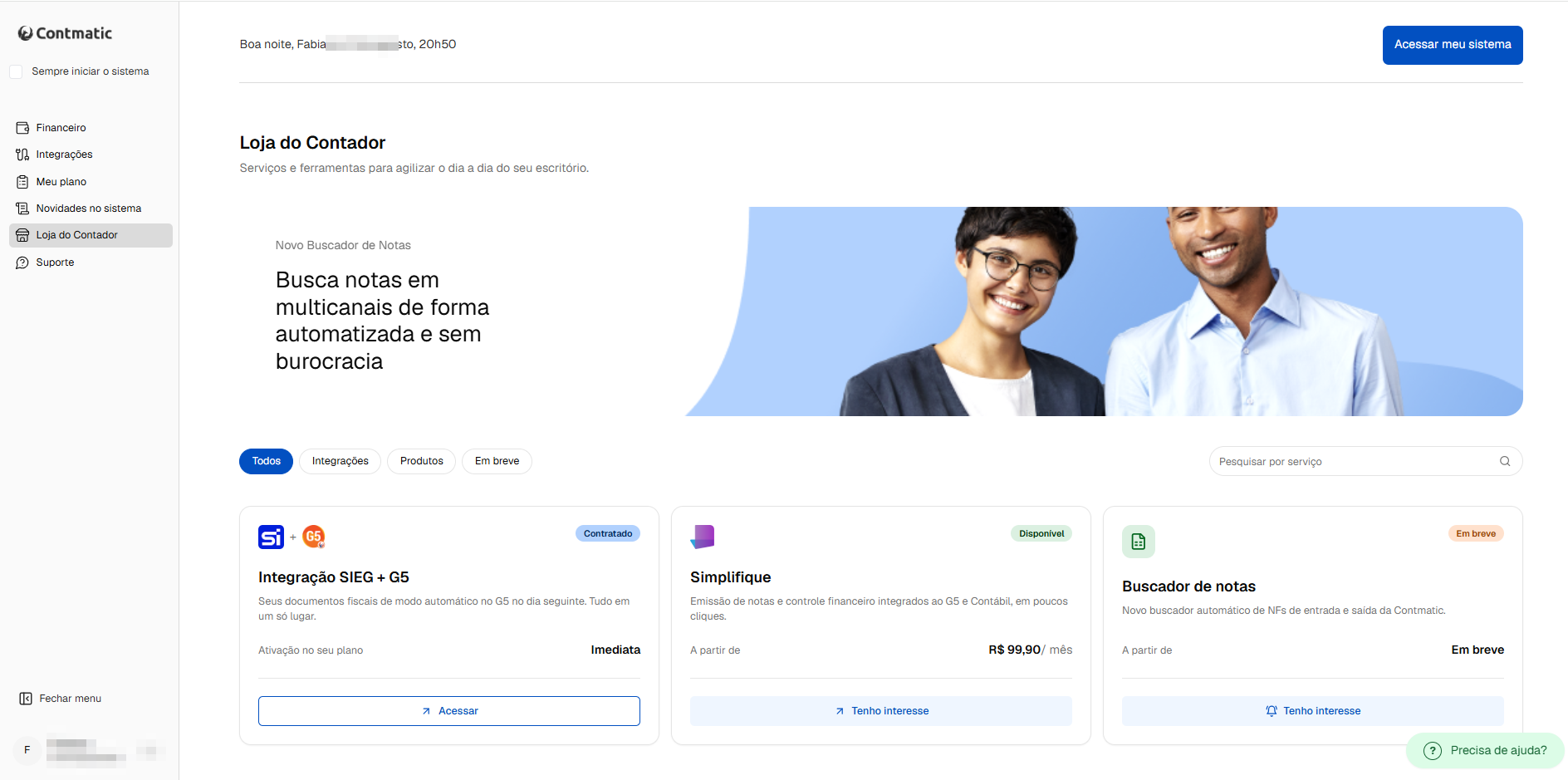
Task: Click the Suporte chat icon
Action: click(22, 262)
